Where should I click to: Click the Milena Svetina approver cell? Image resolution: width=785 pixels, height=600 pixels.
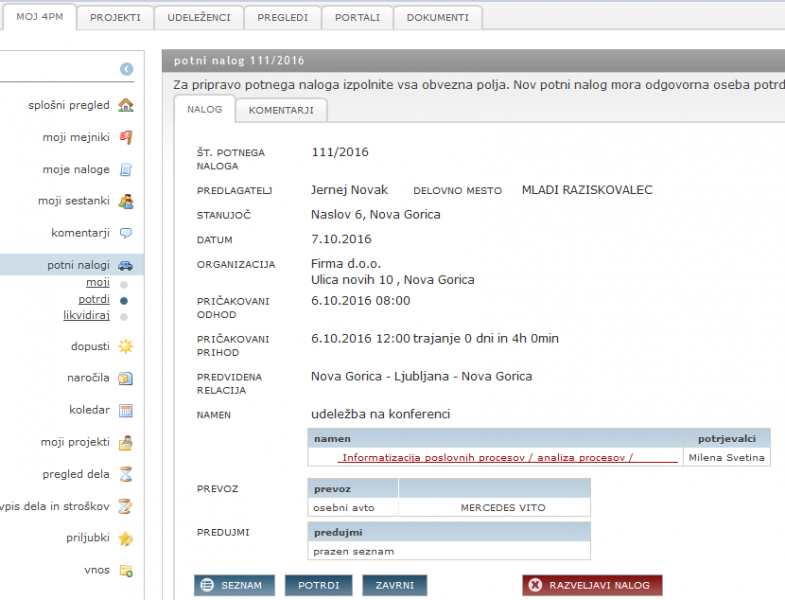pos(726,457)
